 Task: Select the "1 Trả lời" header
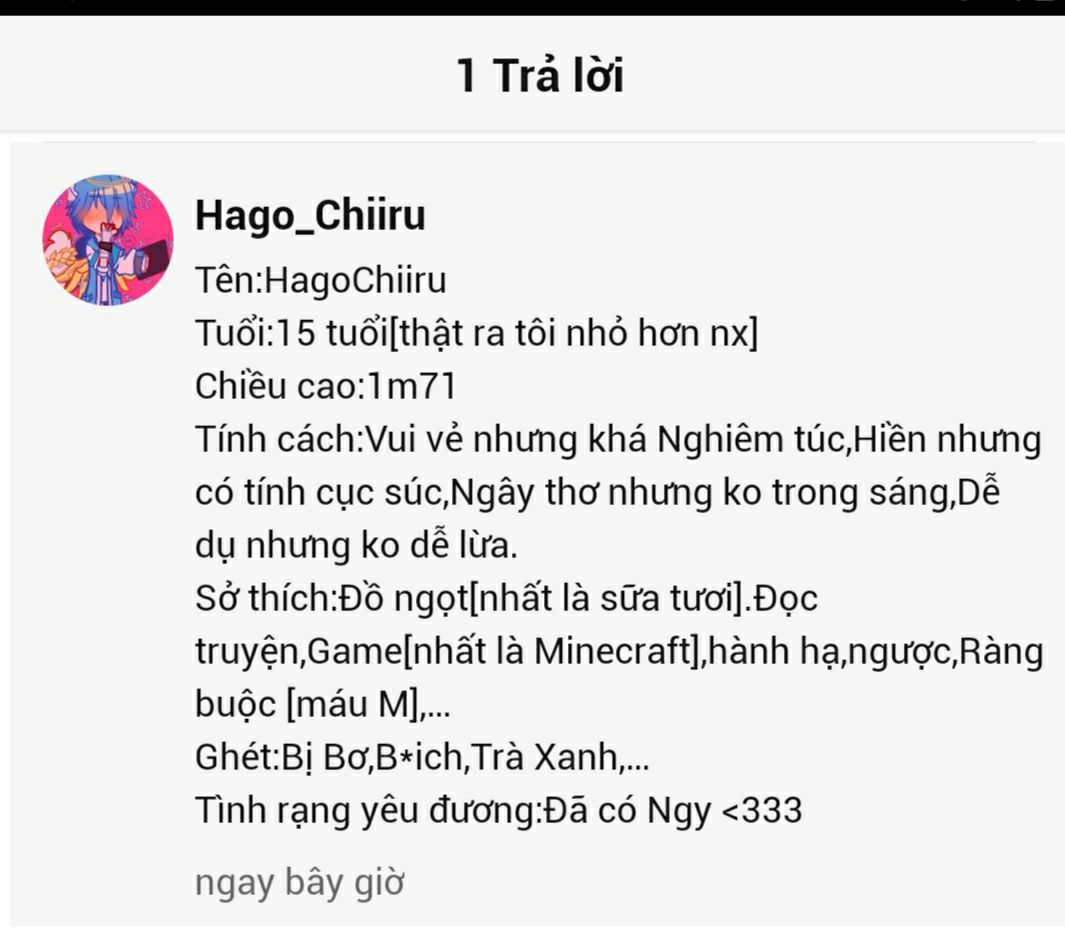[x=540, y=75]
